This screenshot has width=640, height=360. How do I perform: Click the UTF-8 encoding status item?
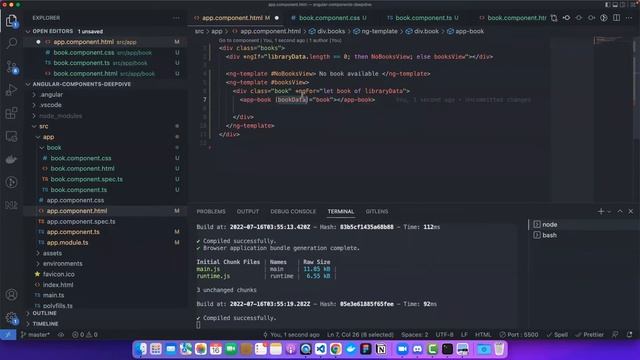coord(444,335)
